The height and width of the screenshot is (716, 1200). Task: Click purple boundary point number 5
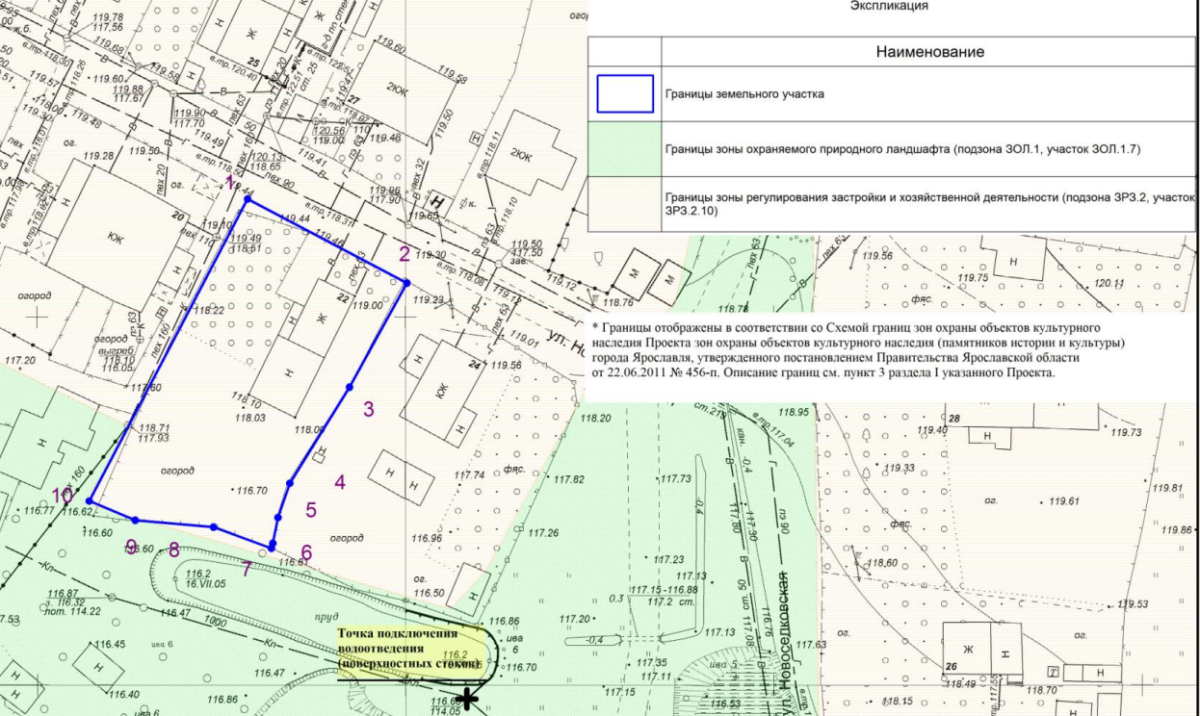coord(311,510)
